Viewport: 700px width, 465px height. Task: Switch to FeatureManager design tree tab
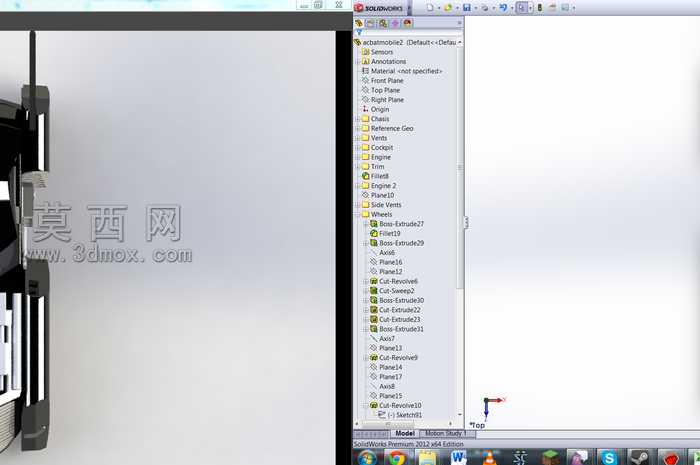pos(358,23)
